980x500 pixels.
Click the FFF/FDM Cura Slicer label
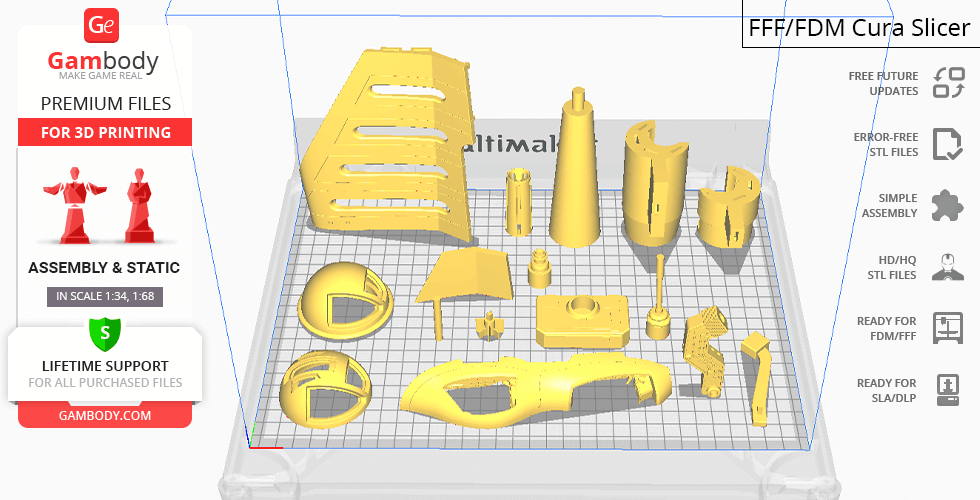859,28
